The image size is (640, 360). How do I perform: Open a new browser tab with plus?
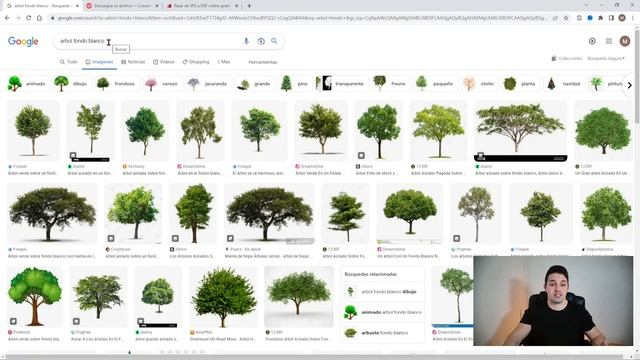[x=249, y=6]
